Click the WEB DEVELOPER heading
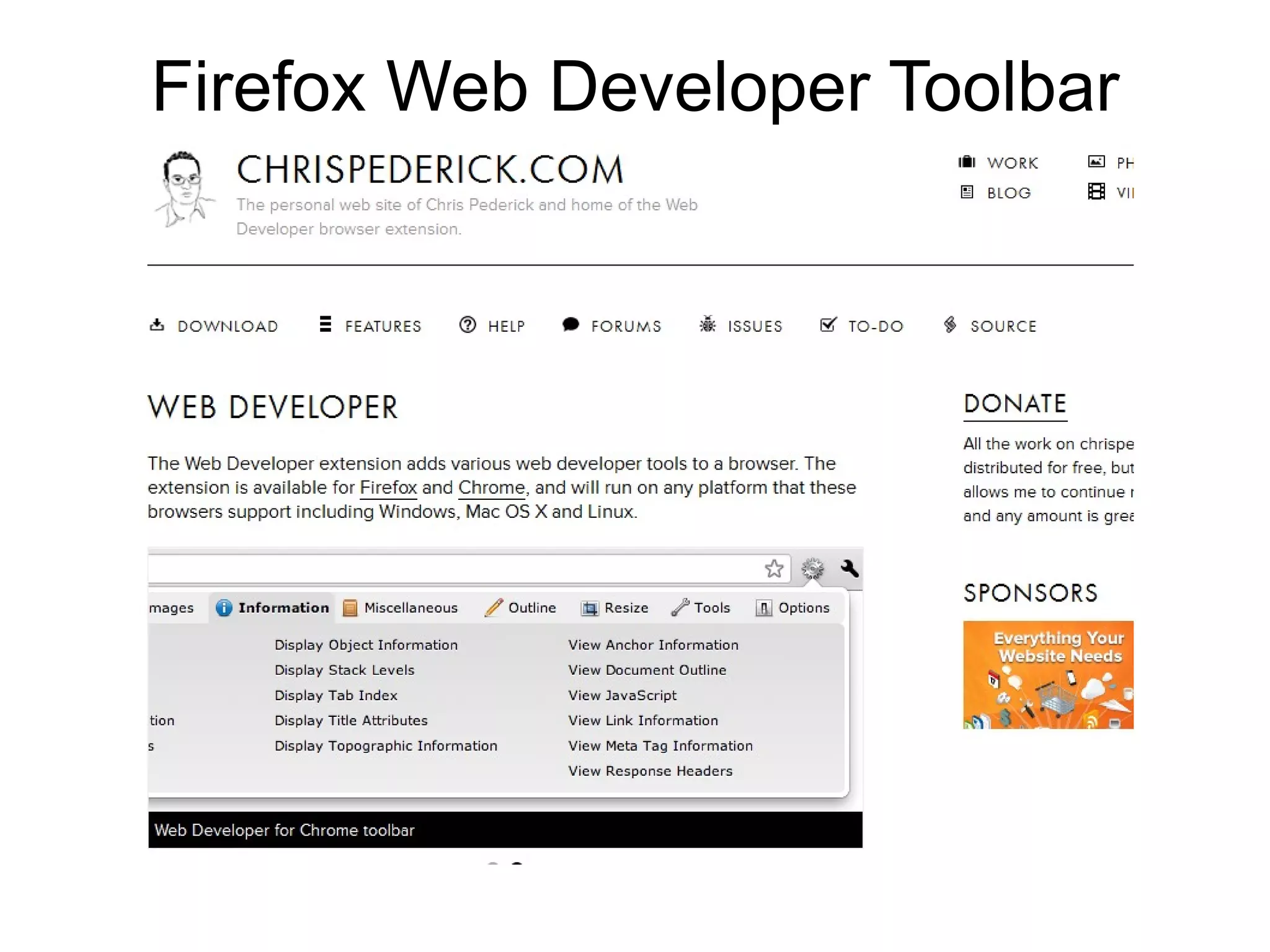This screenshot has width=1270, height=952. point(272,407)
